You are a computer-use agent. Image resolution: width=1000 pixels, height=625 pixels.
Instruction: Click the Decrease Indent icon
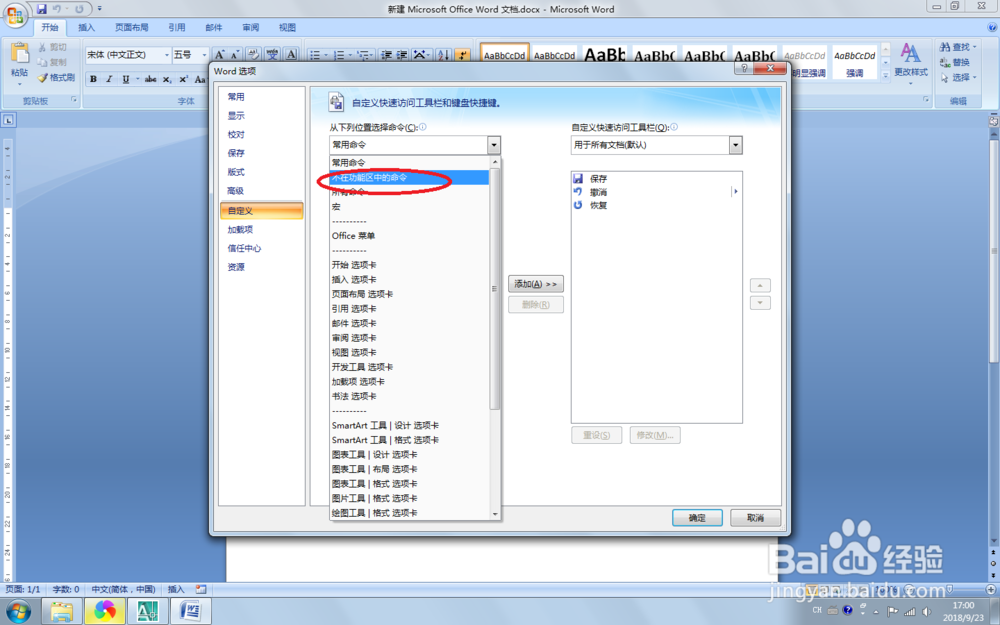tap(386, 55)
